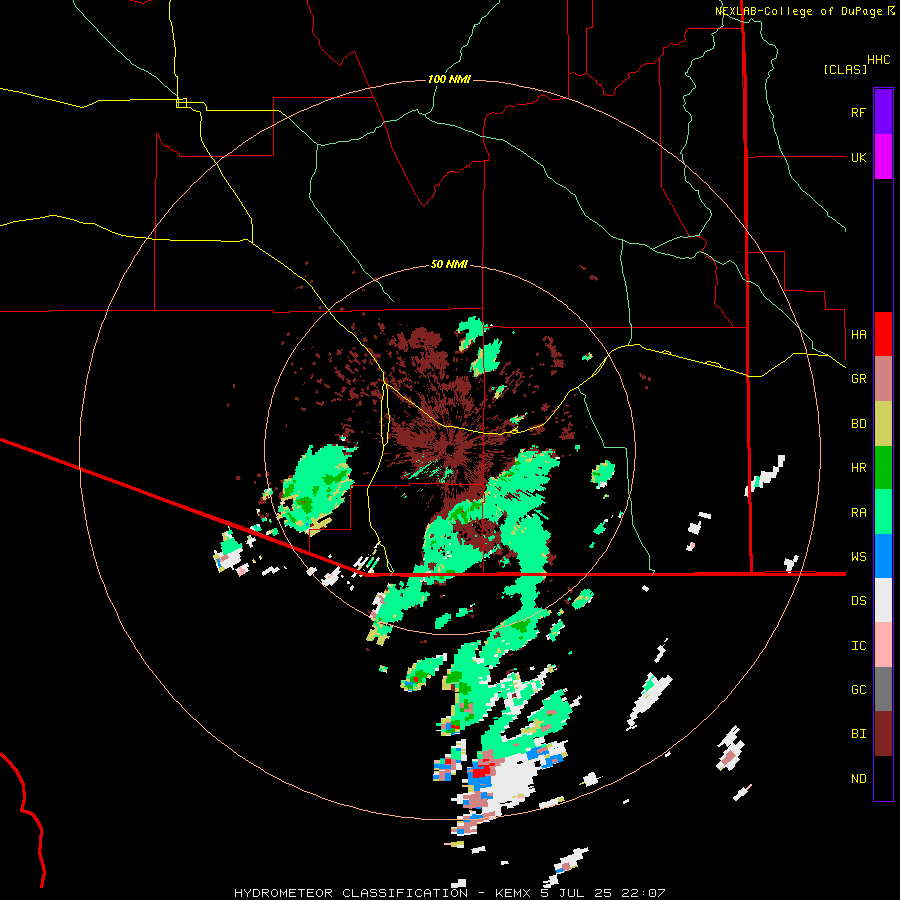Click the WS legend label
Viewport: 900px width, 900px height.
pos(858,557)
